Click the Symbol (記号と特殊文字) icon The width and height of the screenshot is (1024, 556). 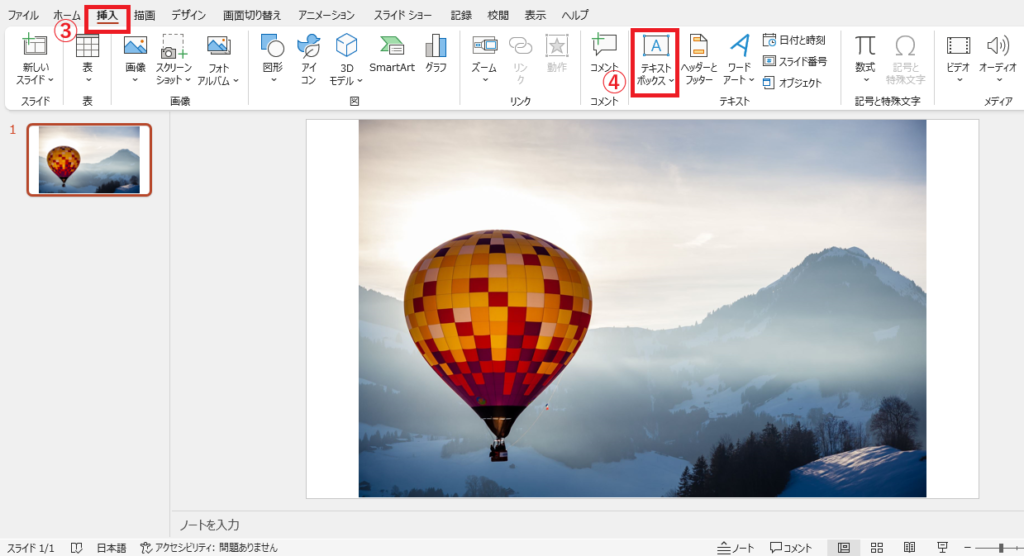[x=905, y=46]
